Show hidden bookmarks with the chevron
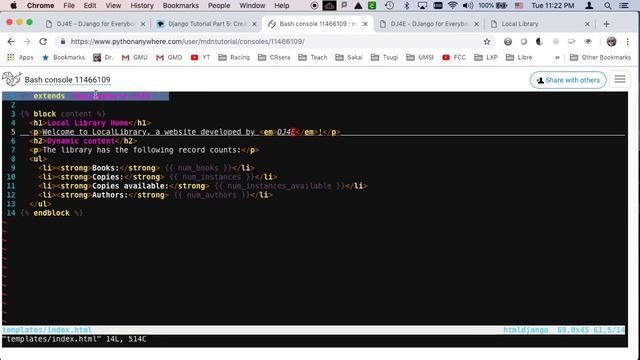 coord(557,58)
